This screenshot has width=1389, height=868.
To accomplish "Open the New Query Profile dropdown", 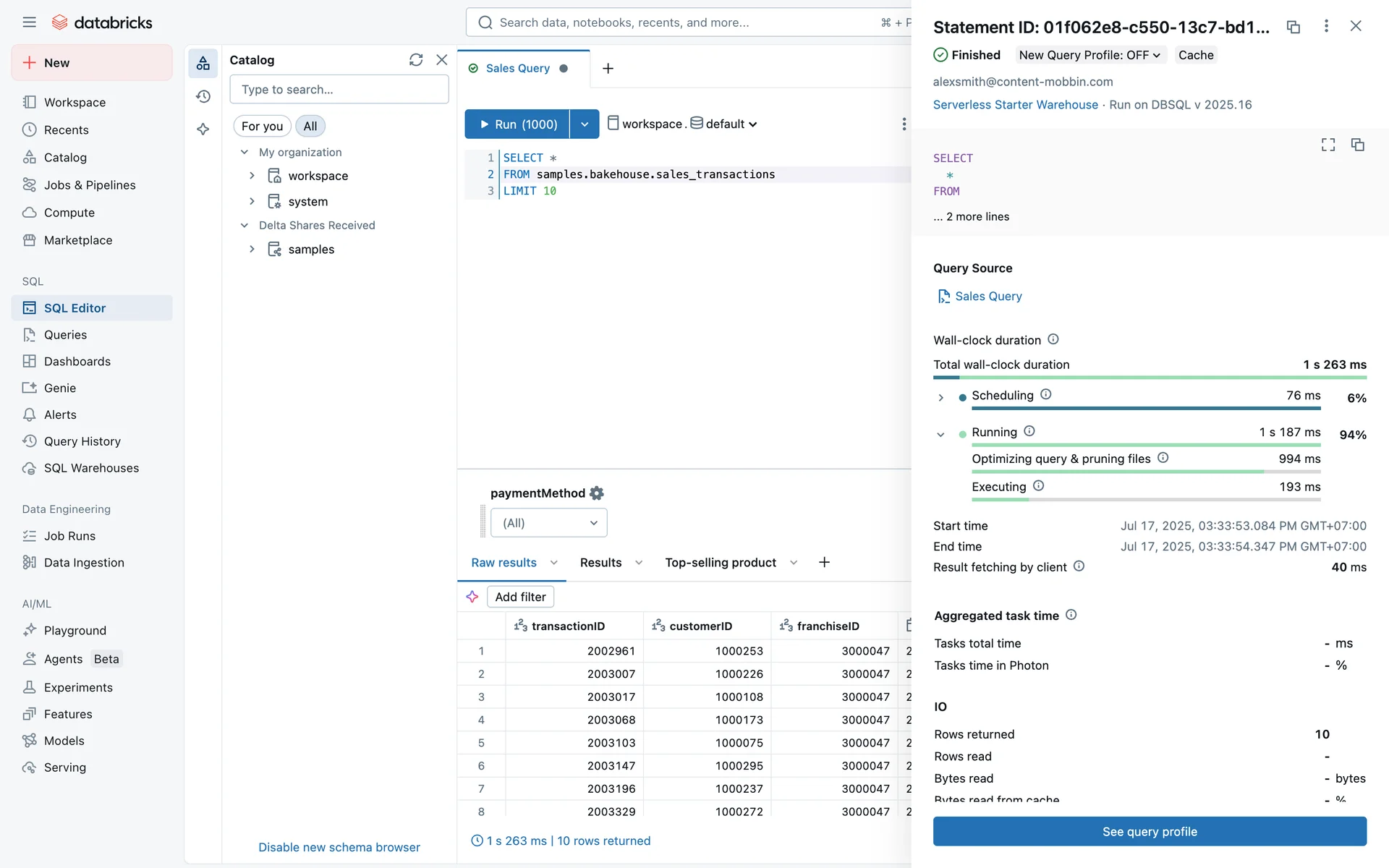I will pos(1089,55).
